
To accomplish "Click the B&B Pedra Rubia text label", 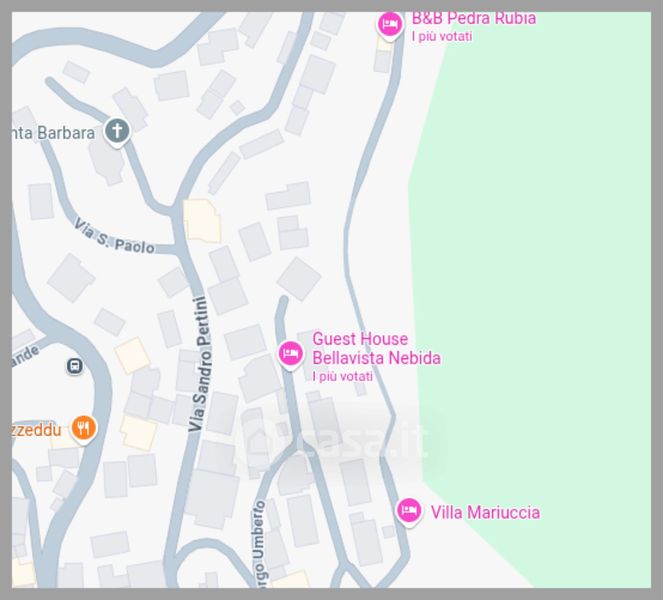I will coord(474,19).
